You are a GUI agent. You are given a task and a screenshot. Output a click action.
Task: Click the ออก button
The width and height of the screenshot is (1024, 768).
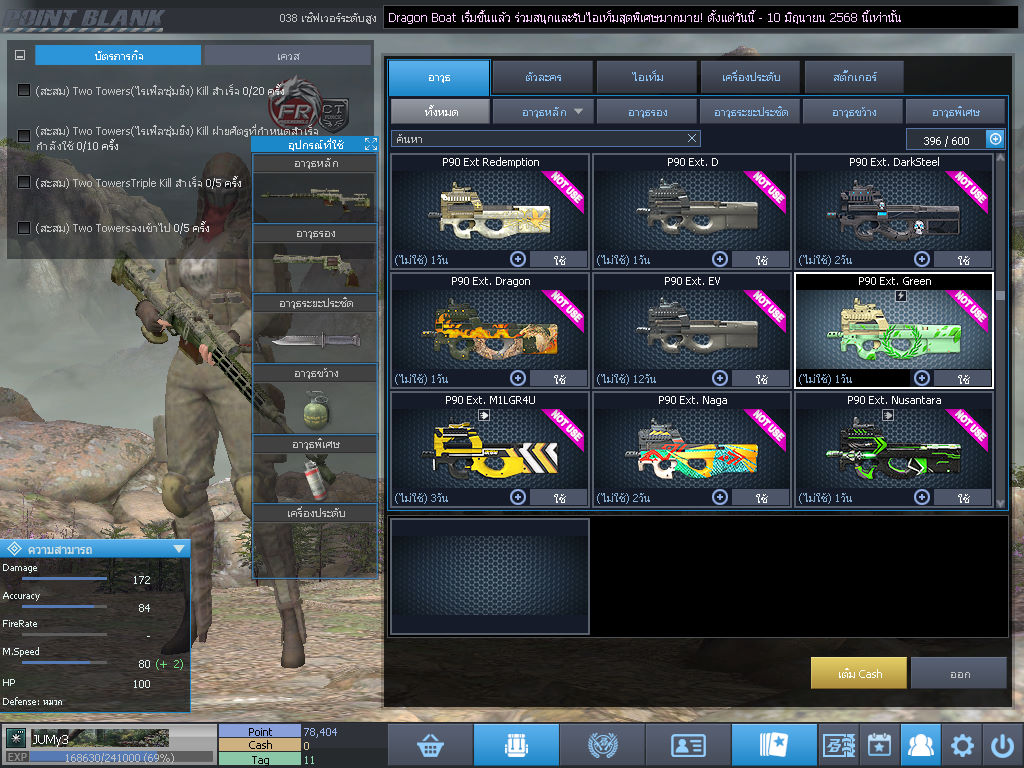click(959, 673)
